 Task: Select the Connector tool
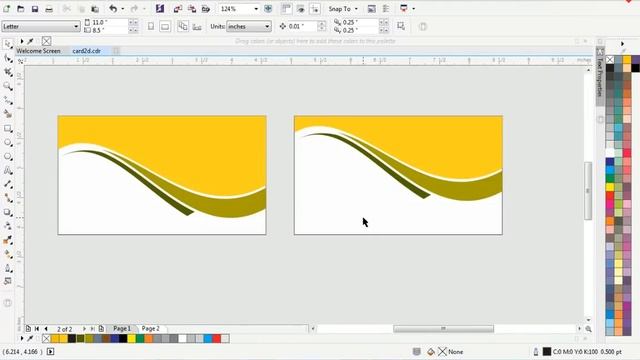[7, 198]
